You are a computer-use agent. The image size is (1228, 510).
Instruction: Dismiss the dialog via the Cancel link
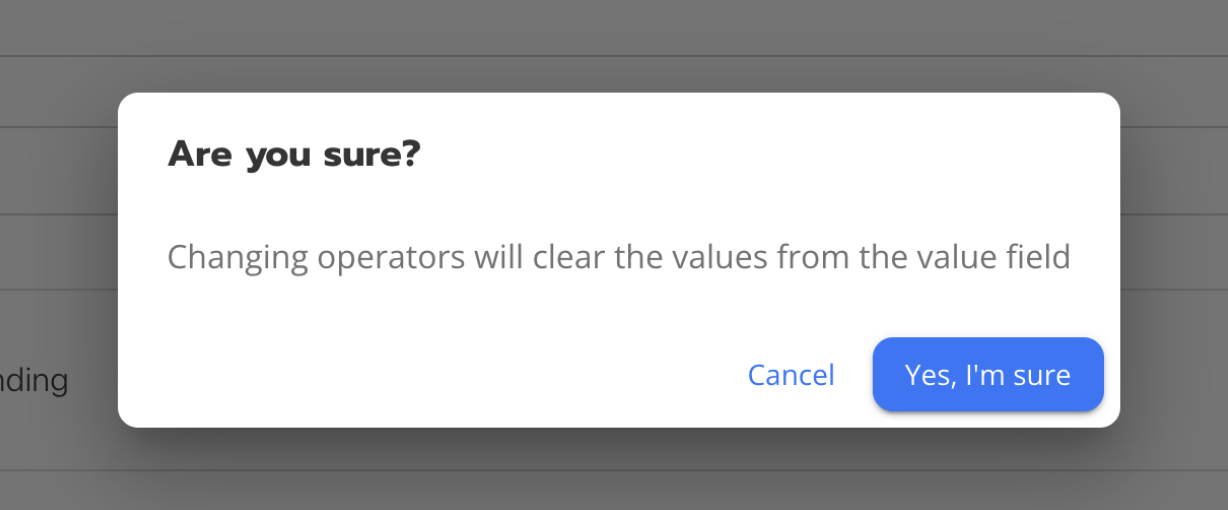tap(791, 375)
